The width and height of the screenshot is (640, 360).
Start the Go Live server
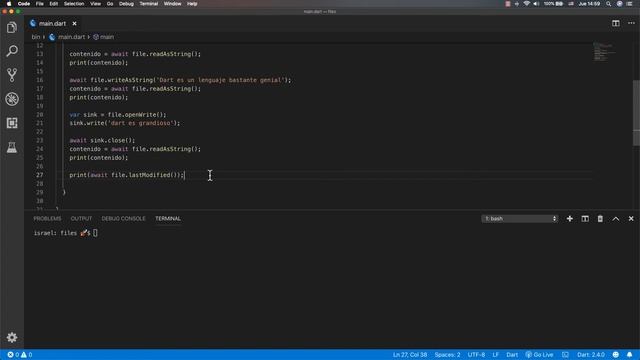[540, 355]
